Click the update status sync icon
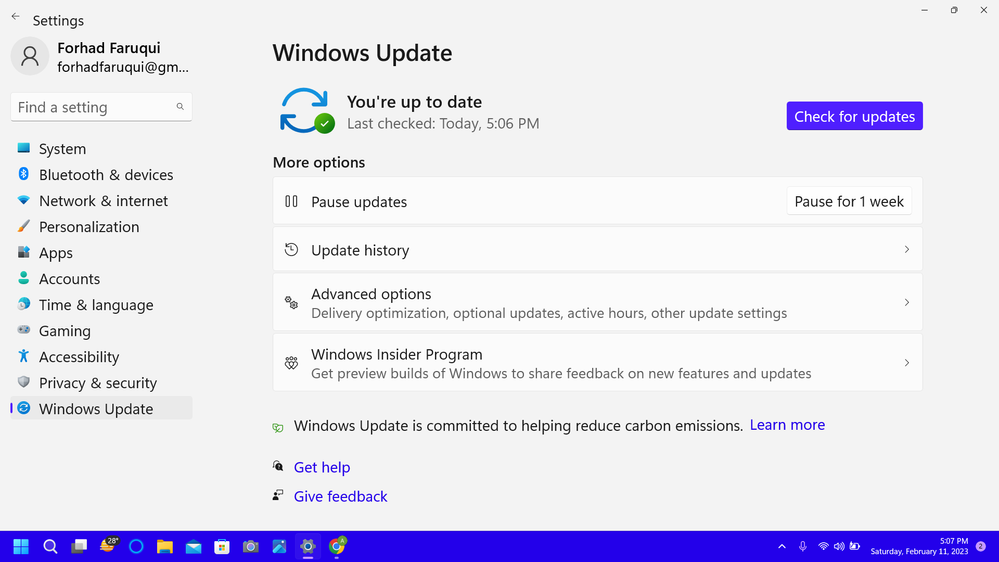 (306, 111)
